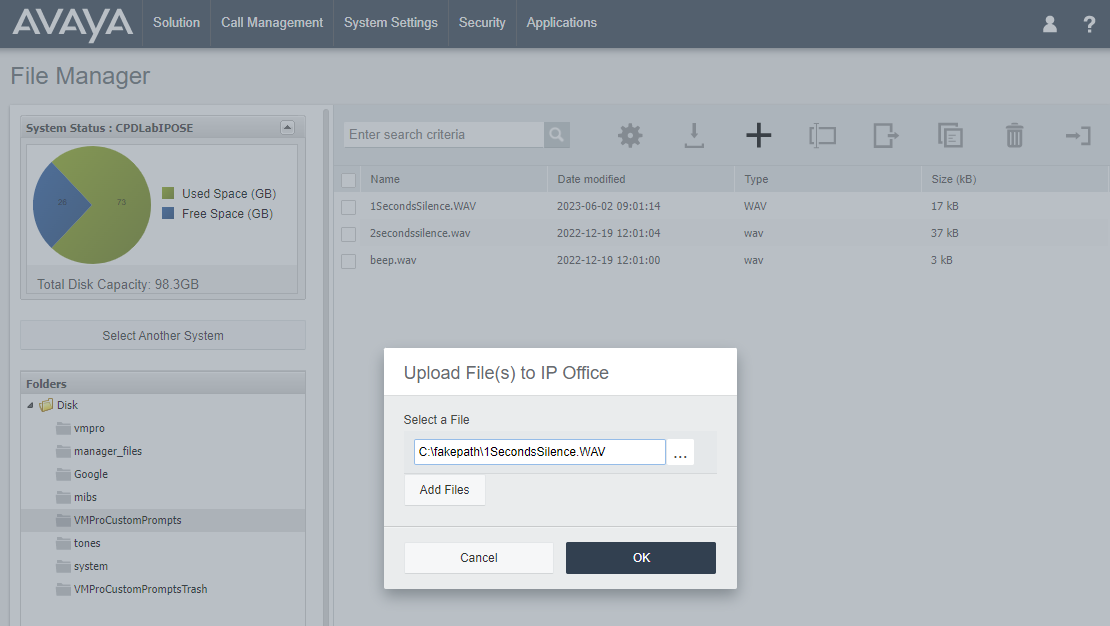Click the search magnifier icon
Screen dimensions: 1110x626
tap(556, 135)
